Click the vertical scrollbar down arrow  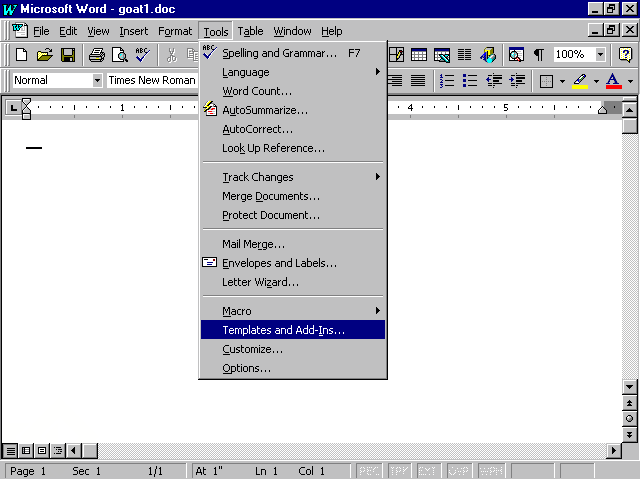pos(629,387)
